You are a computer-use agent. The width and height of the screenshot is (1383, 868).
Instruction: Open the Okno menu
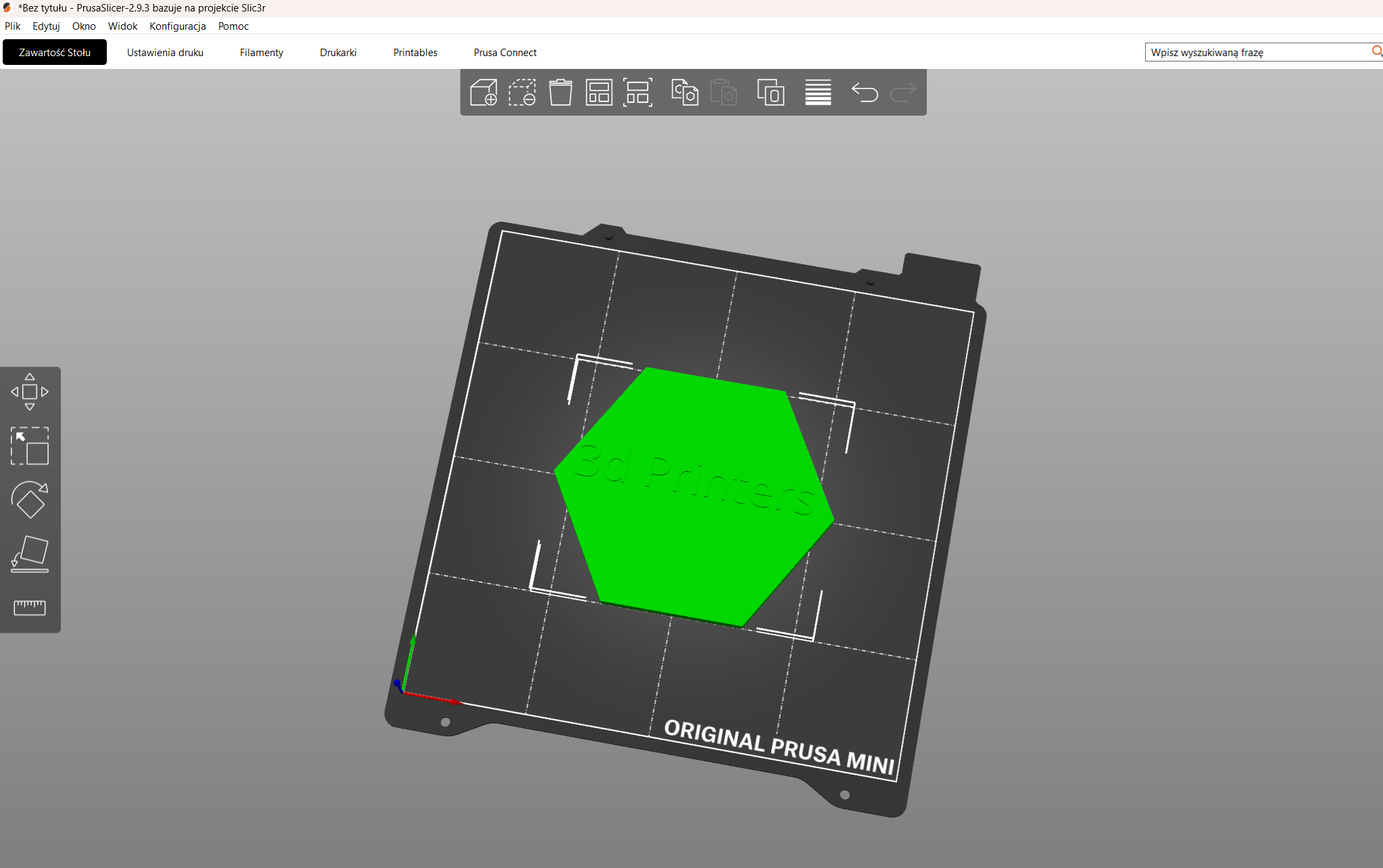point(84,26)
